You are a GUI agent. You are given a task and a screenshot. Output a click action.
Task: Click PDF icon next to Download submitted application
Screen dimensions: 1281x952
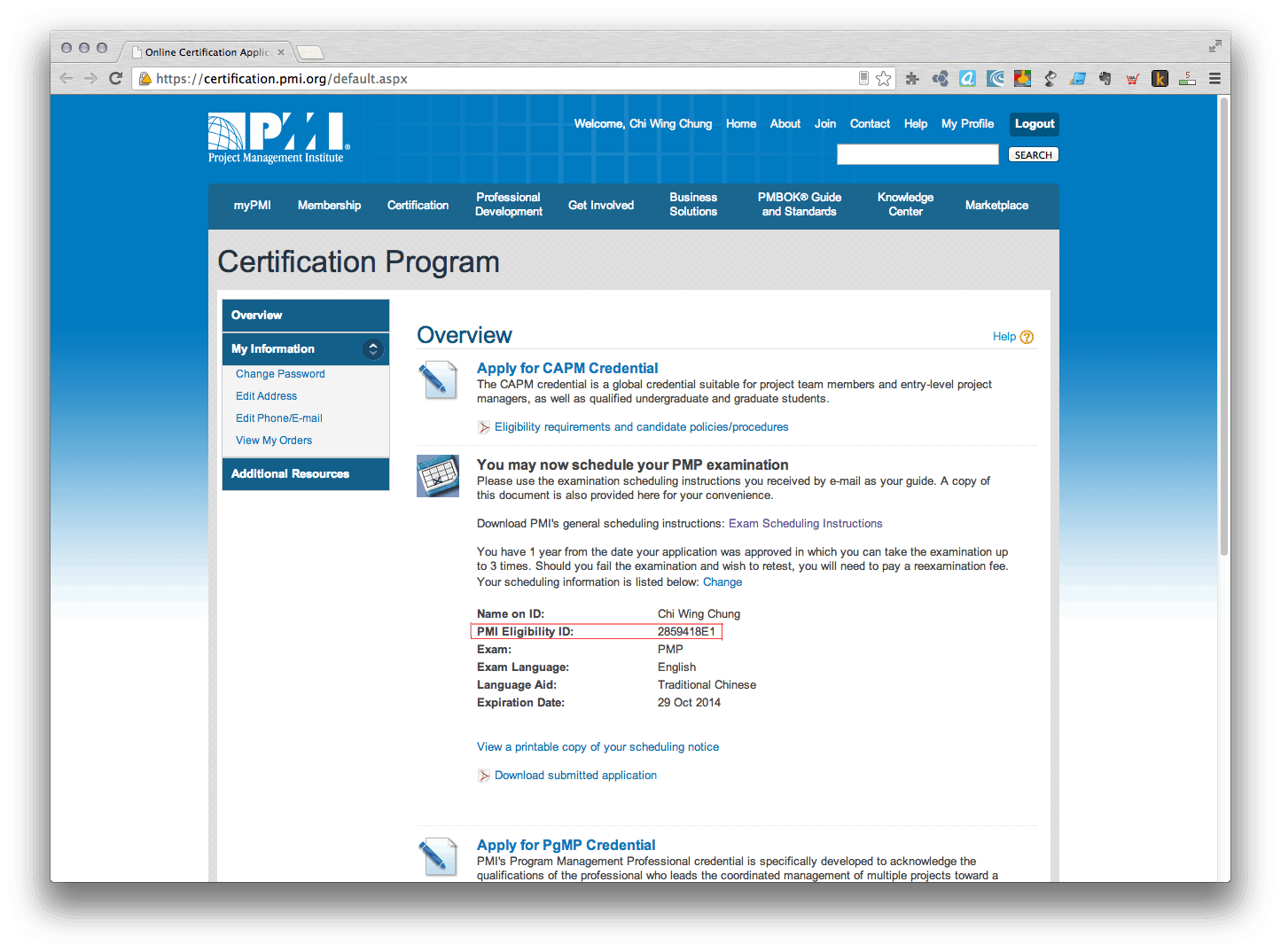pos(484,776)
